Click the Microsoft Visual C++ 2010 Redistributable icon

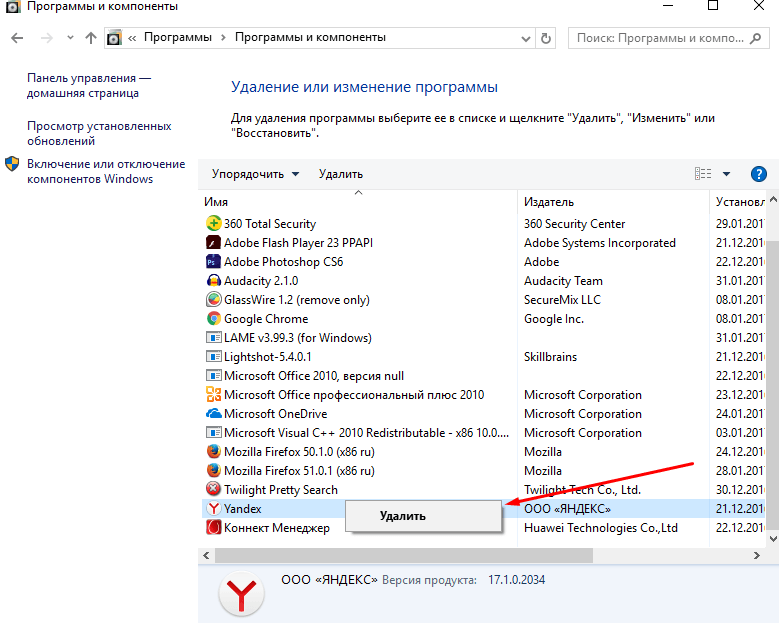tap(213, 432)
